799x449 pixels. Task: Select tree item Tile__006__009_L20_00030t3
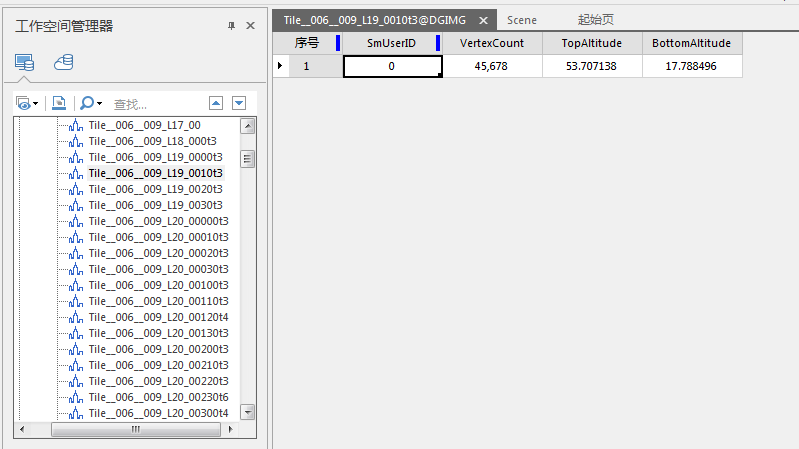(158, 269)
